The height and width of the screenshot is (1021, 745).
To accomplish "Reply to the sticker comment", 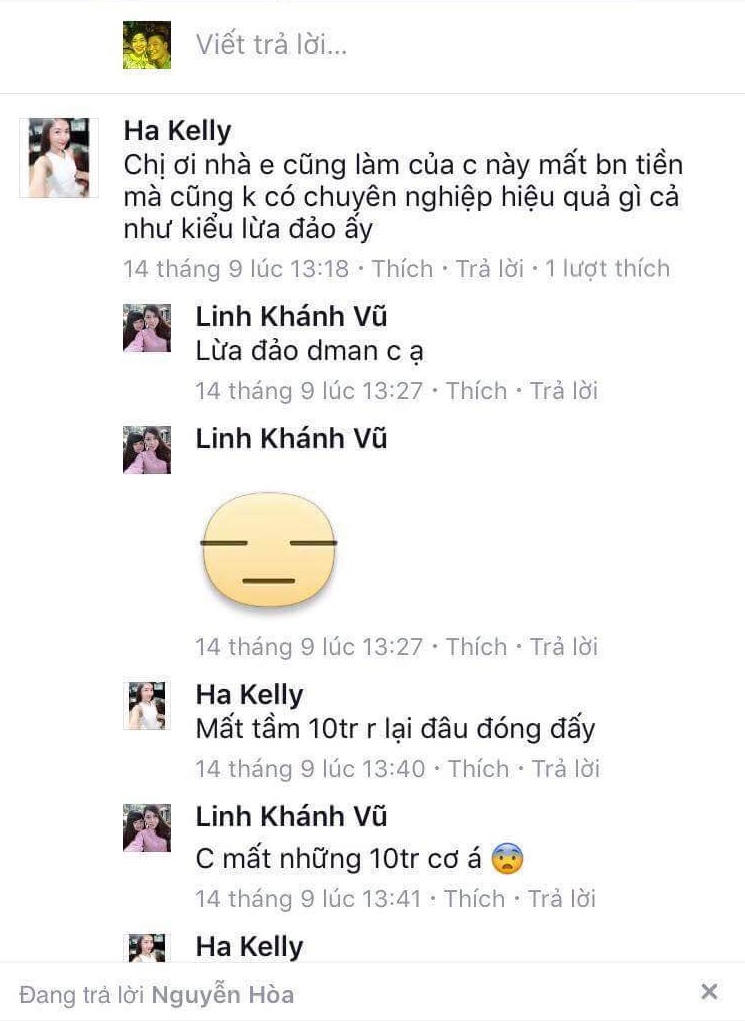I will click(x=563, y=647).
